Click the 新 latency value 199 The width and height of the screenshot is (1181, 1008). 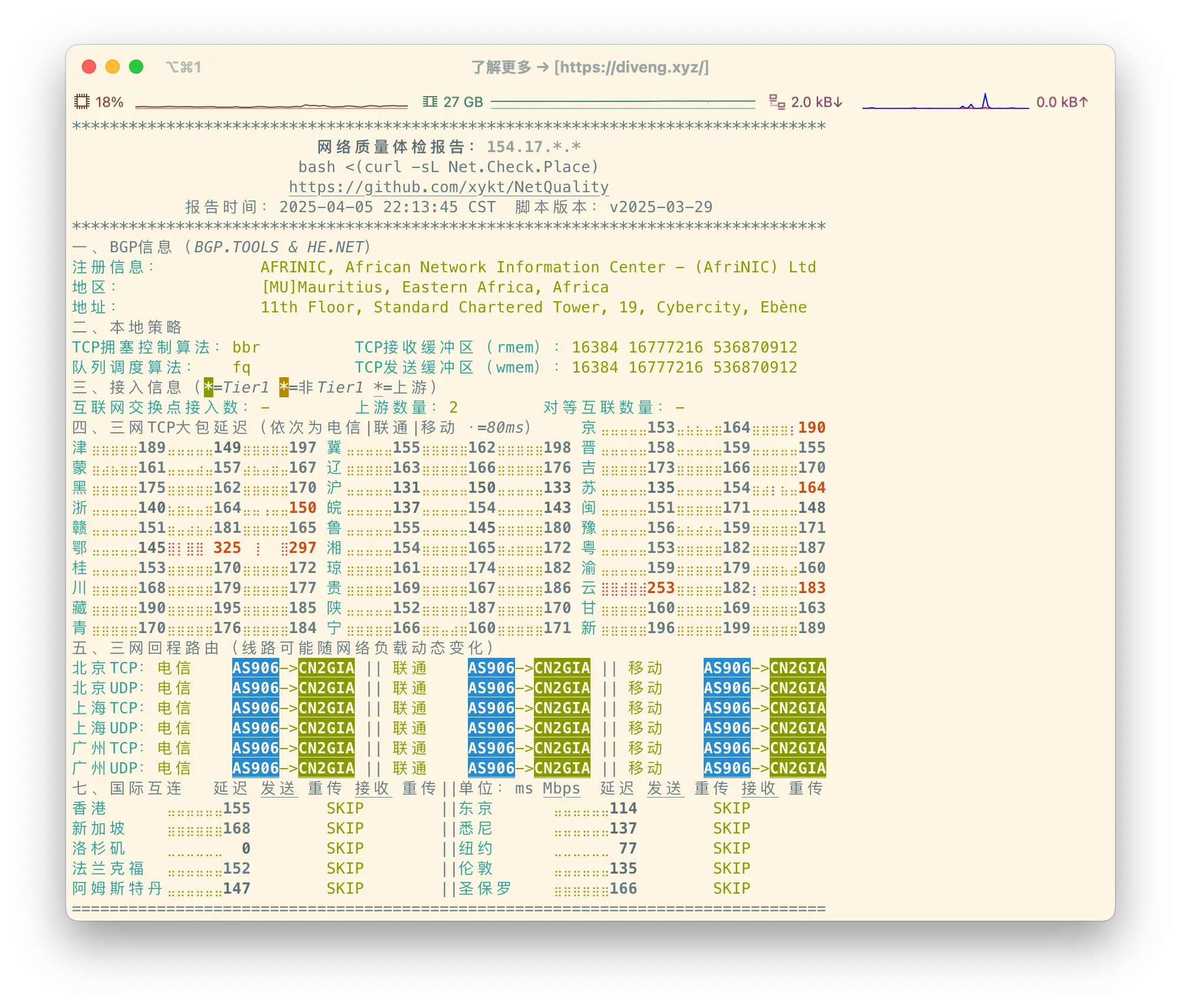point(737,628)
